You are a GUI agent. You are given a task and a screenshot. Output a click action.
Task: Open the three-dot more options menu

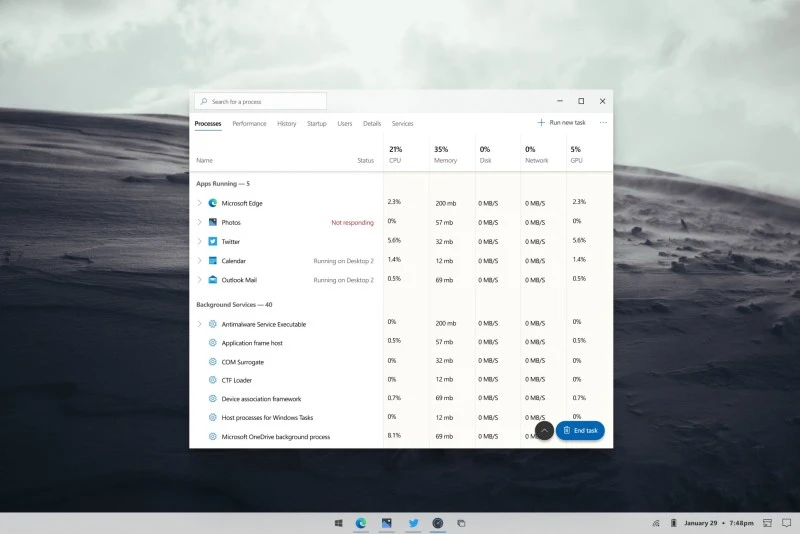coord(603,123)
